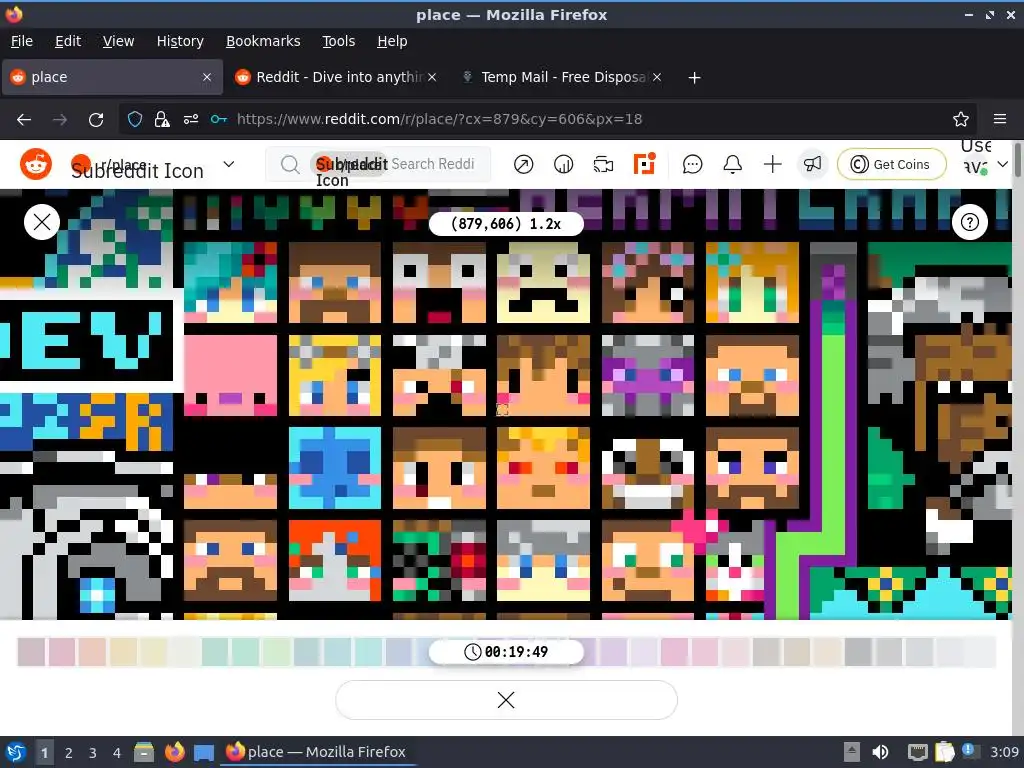Open the taskbar file manager icon

(x=144, y=752)
